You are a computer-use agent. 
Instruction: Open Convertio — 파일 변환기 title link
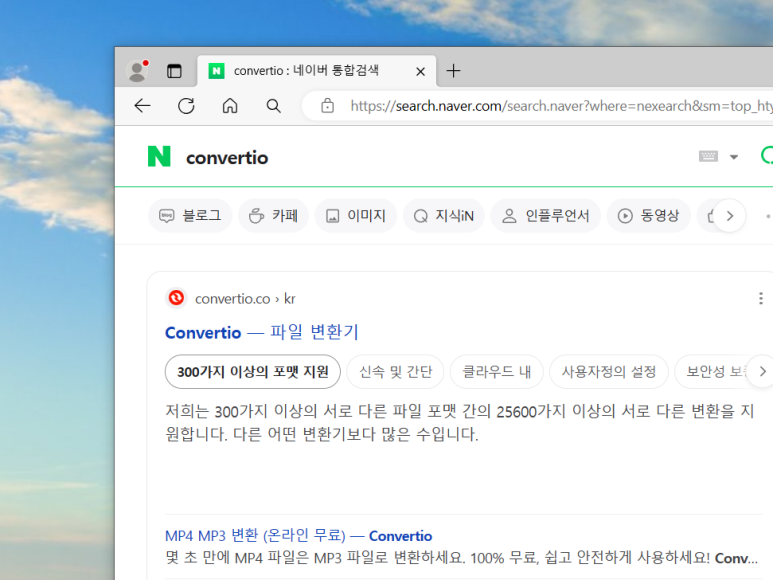pos(262,333)
